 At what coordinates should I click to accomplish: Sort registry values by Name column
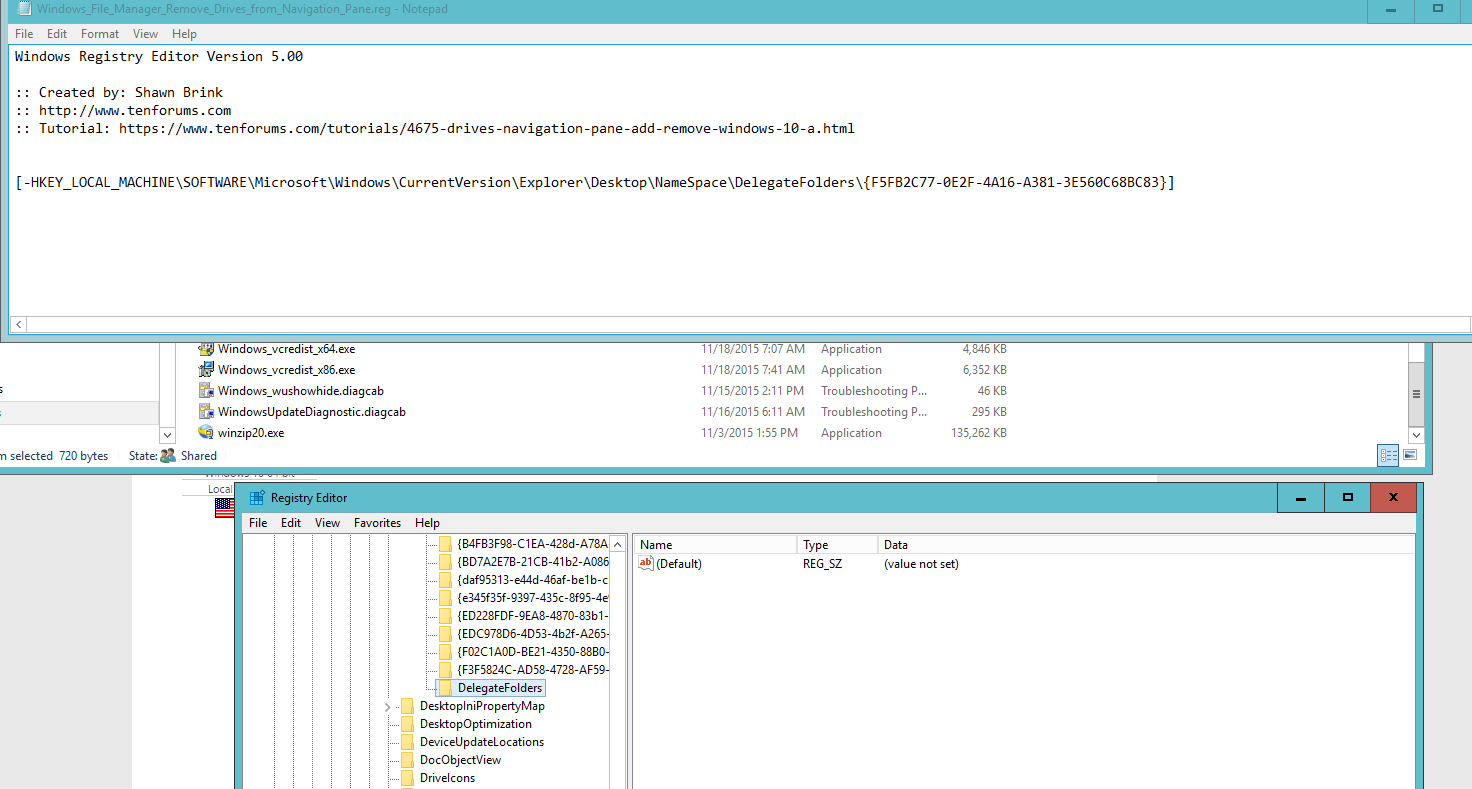(715, 545)
